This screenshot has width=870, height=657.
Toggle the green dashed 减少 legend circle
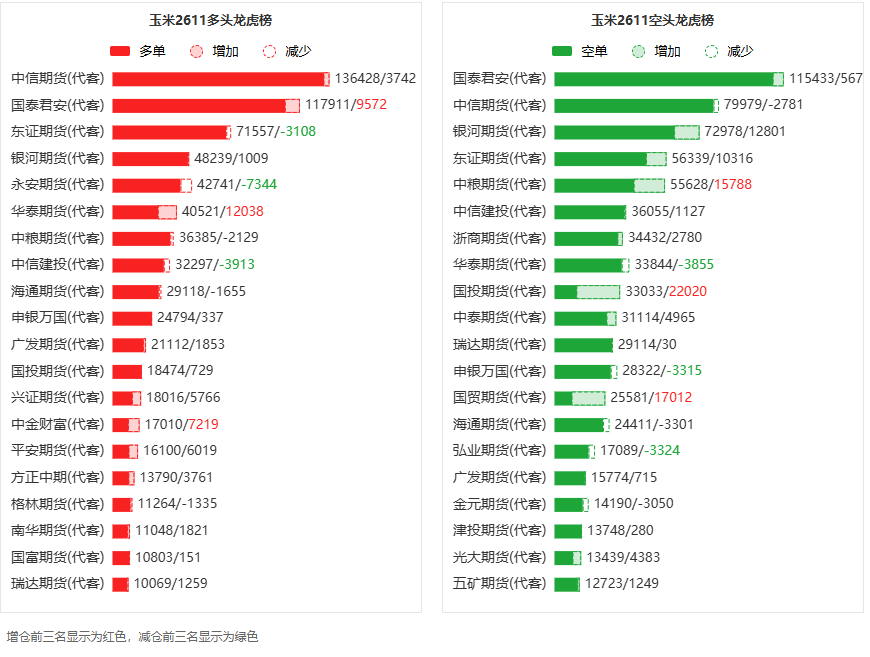(711, 52)
